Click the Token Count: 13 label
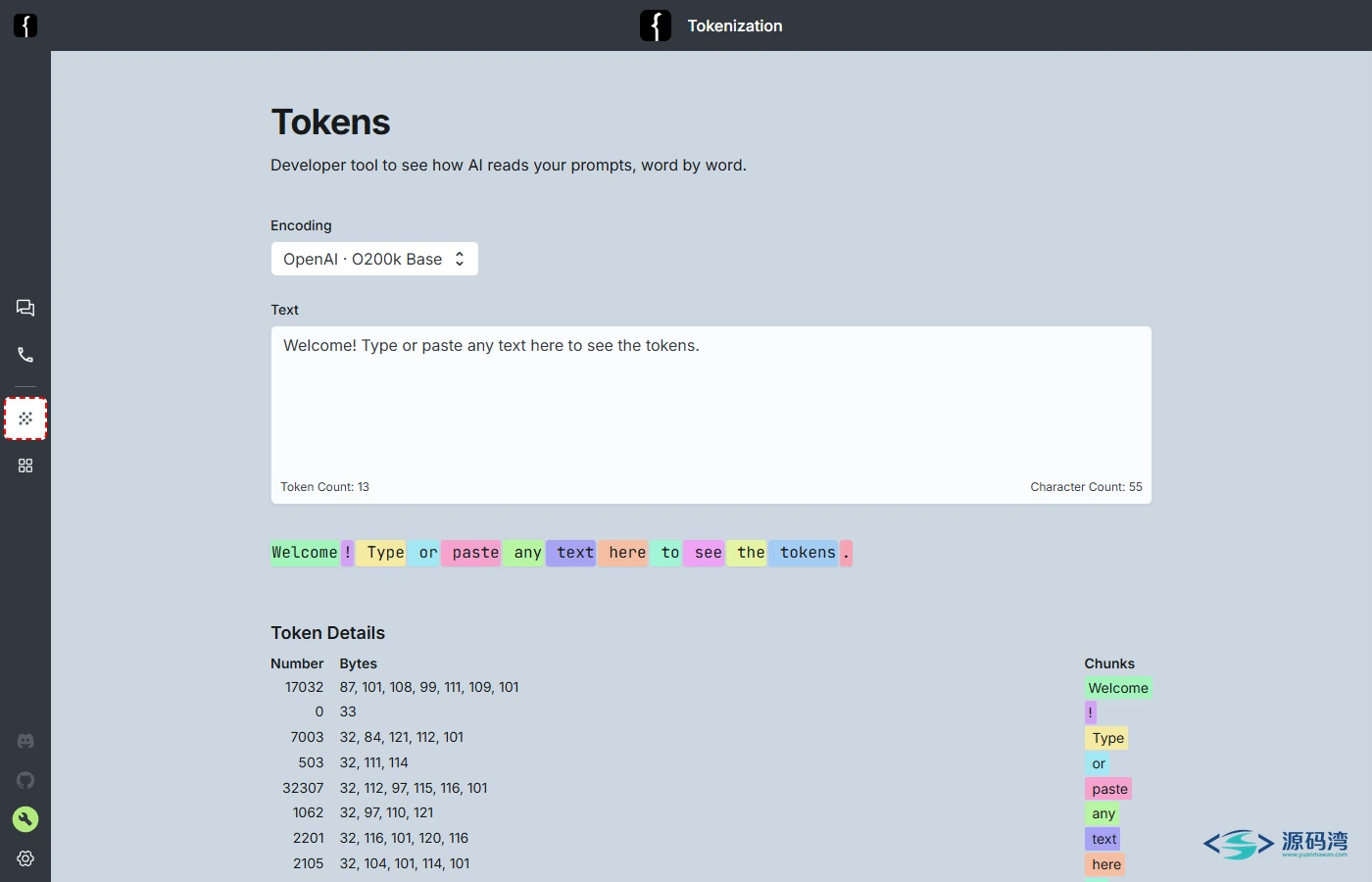Image resolution: width=1372 pixels, height=882 pixels. [x=325, y=487]
